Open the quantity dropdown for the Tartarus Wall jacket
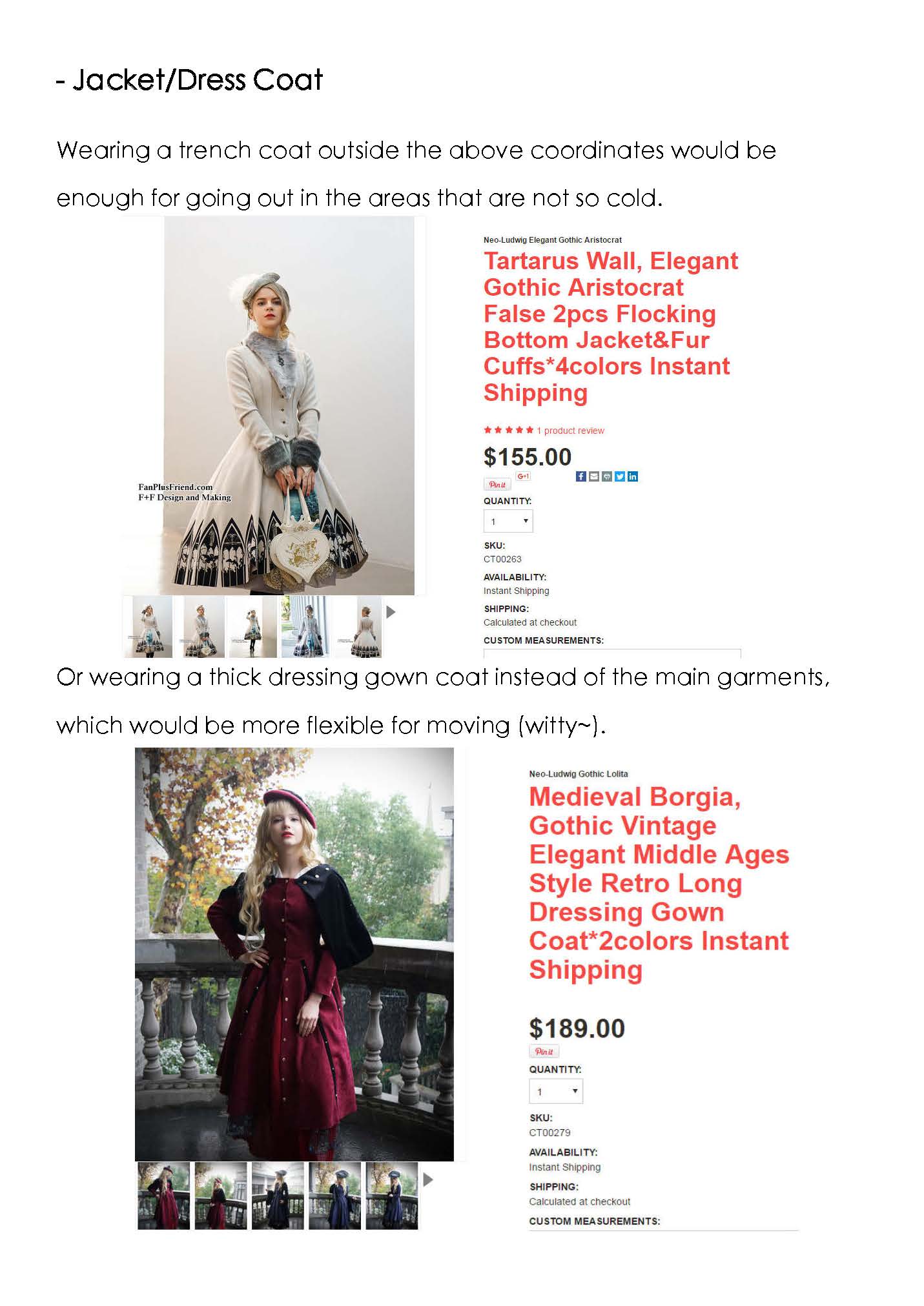This screenshot has width=924, height=1306. pyautogui.click(x=508, y=521)
